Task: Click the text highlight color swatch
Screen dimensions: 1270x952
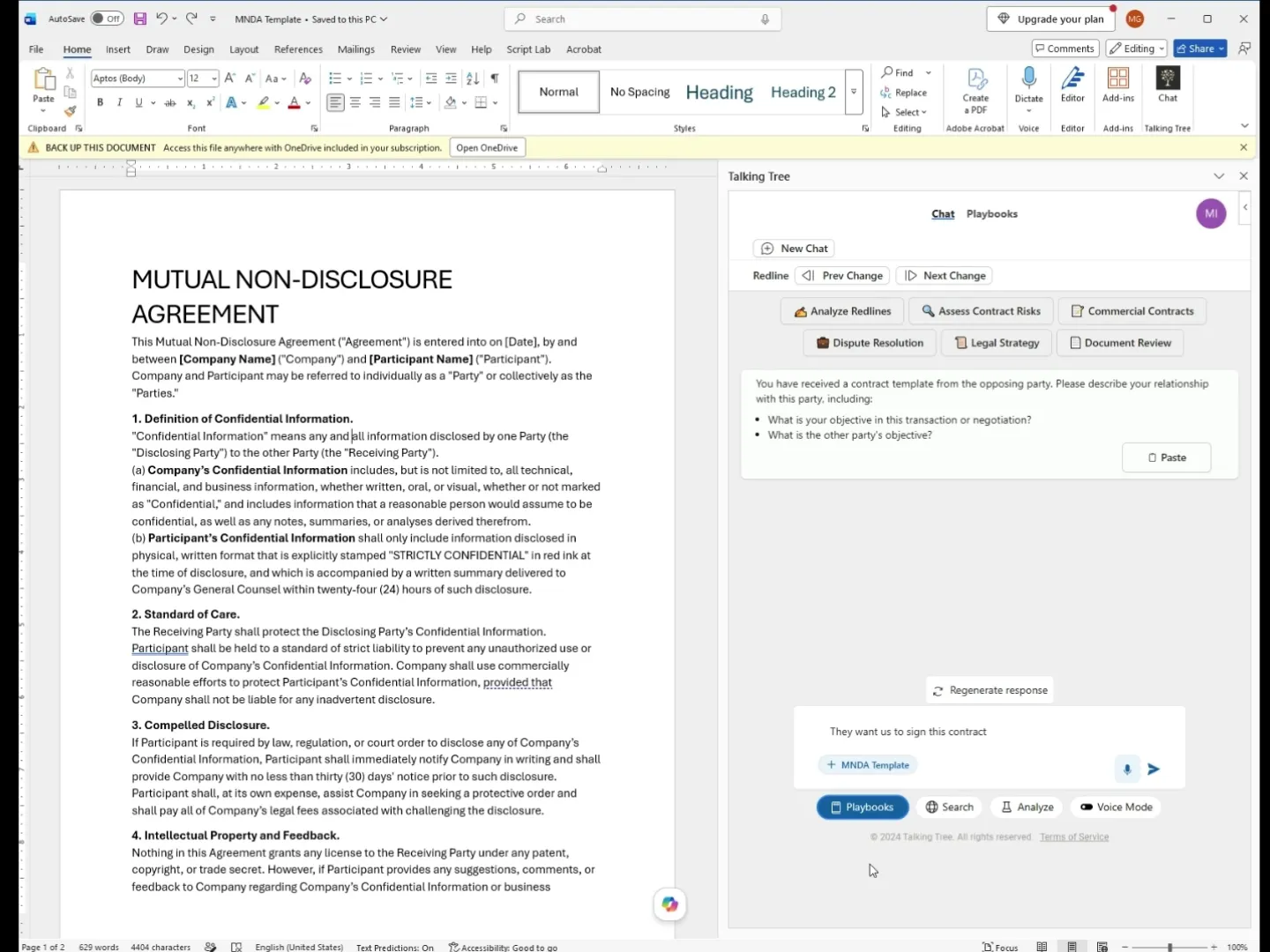Action: click(x=263, y=103)
